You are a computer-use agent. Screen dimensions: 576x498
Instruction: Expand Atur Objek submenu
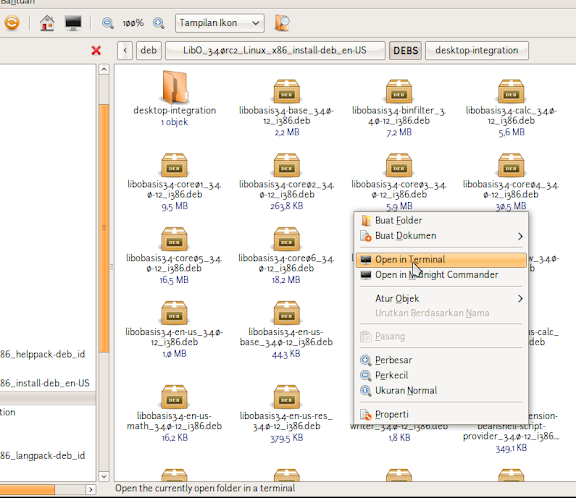[x=441, y=299]
